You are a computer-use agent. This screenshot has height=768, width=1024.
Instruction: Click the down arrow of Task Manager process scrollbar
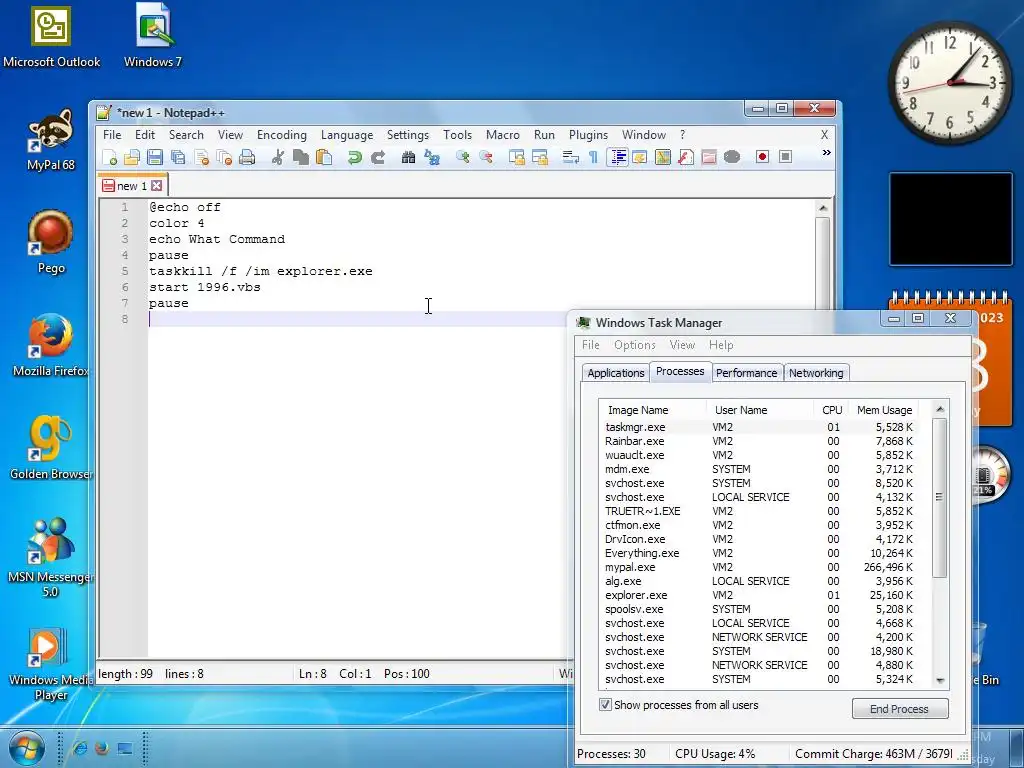(940, 680)
